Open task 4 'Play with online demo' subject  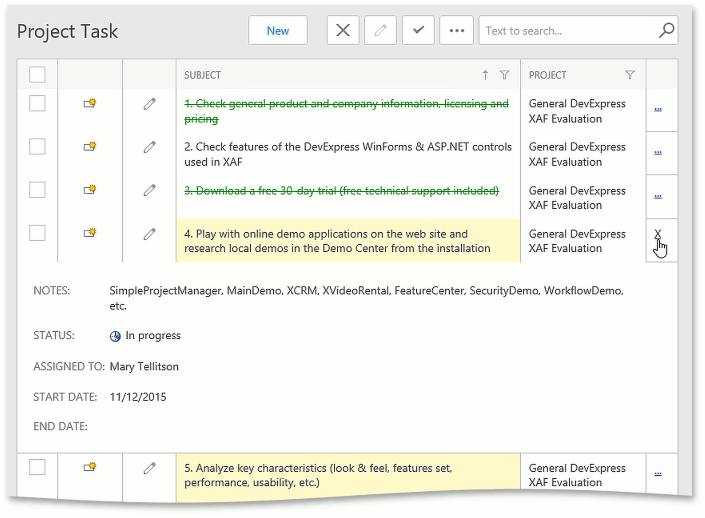point(337,241)
